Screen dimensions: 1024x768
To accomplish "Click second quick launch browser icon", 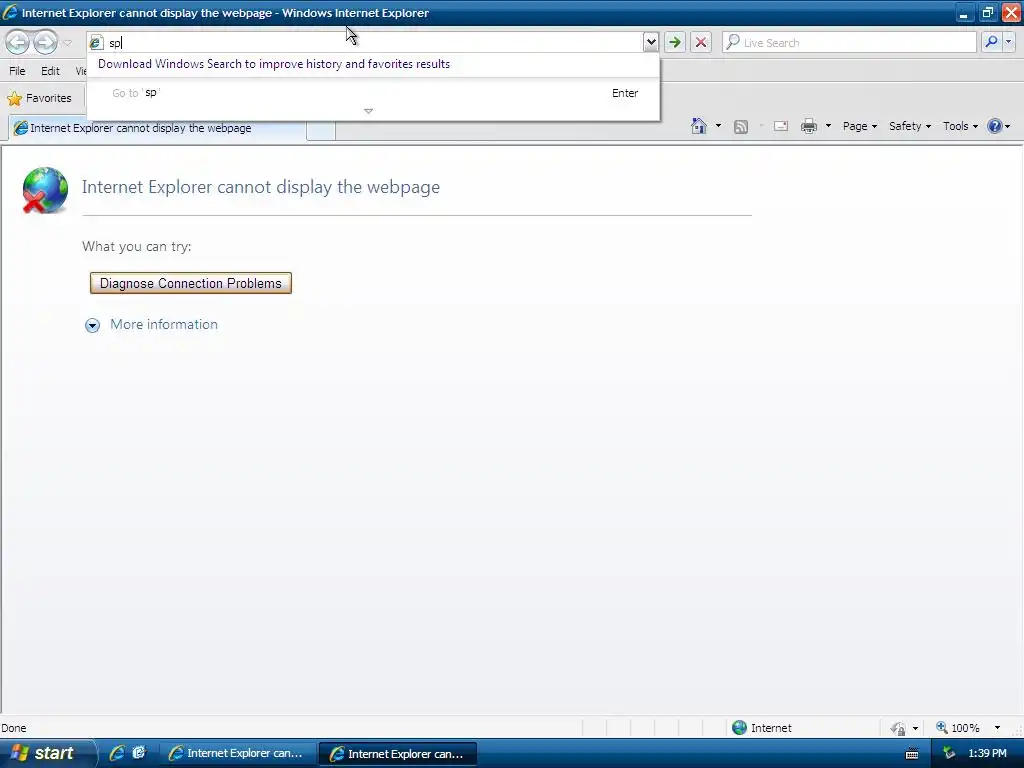I will tap(138, 753).
